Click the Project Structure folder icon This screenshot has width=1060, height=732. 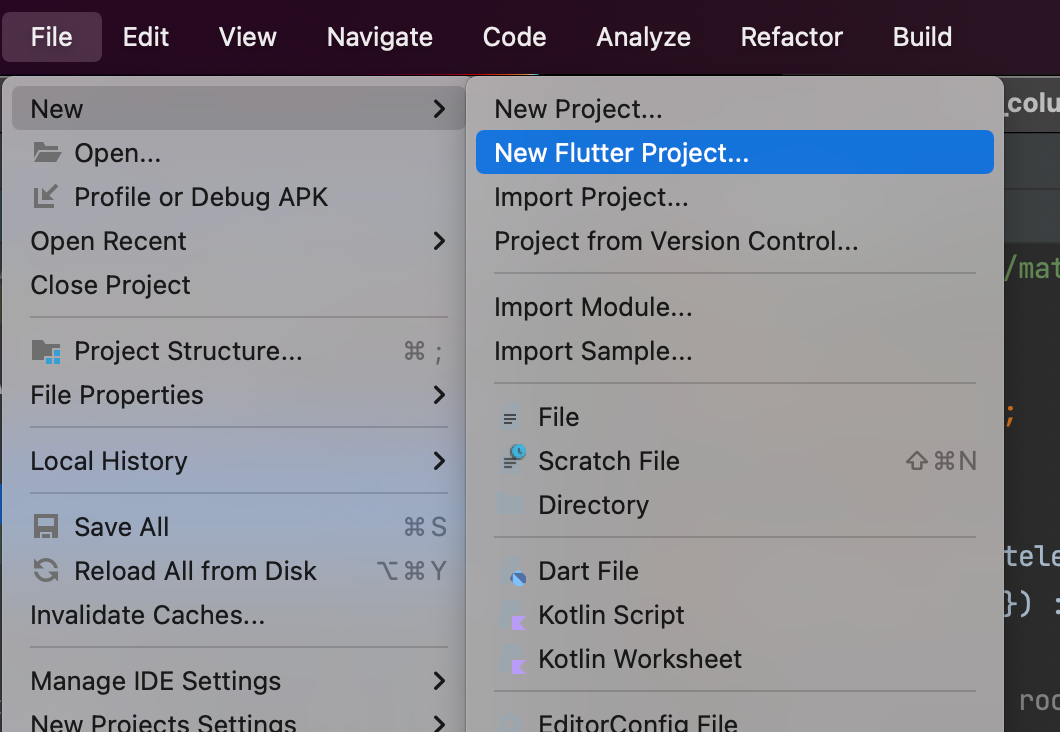pos(46,351)
